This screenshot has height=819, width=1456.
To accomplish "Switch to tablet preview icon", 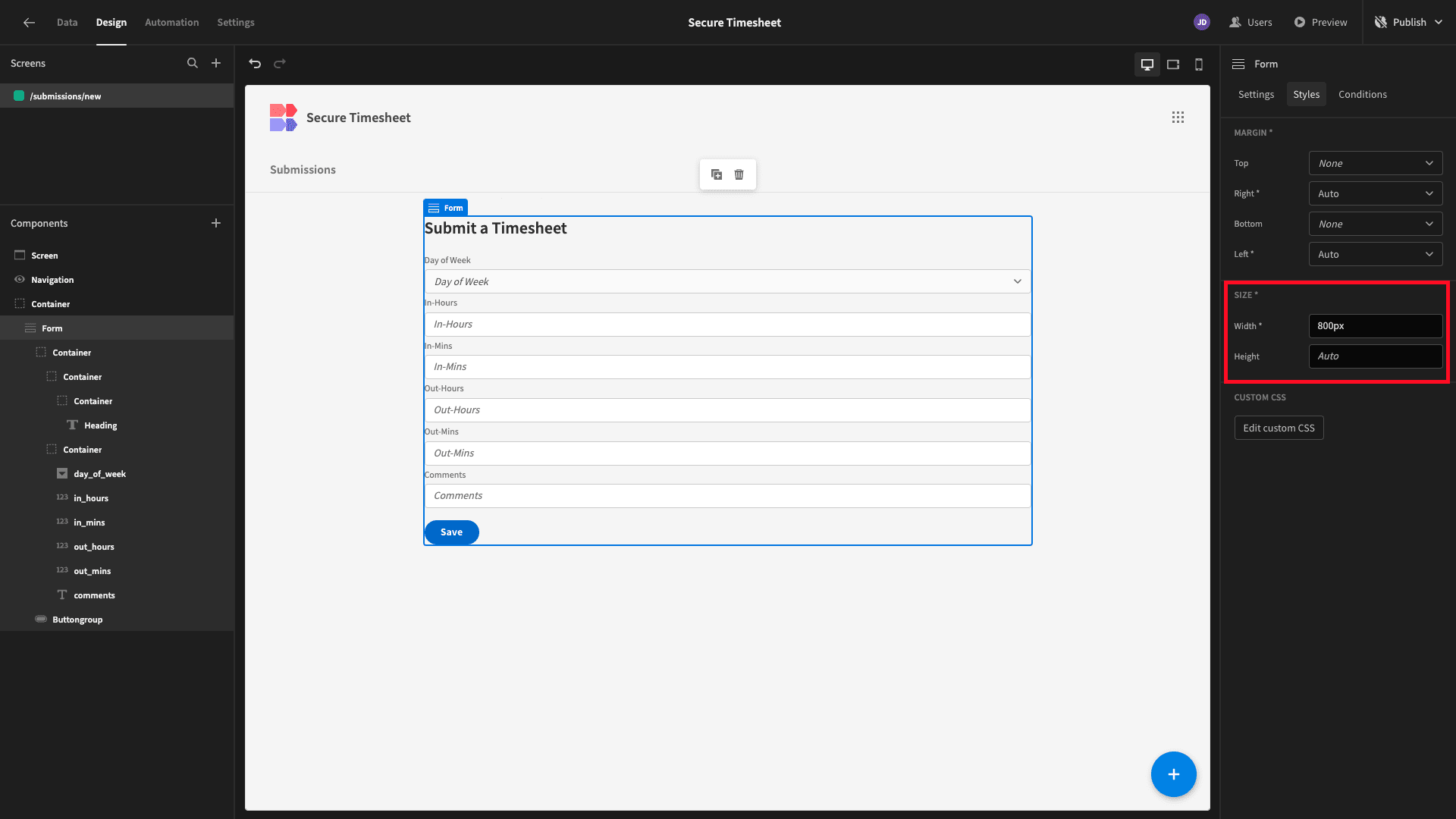I will [1173, 64].
